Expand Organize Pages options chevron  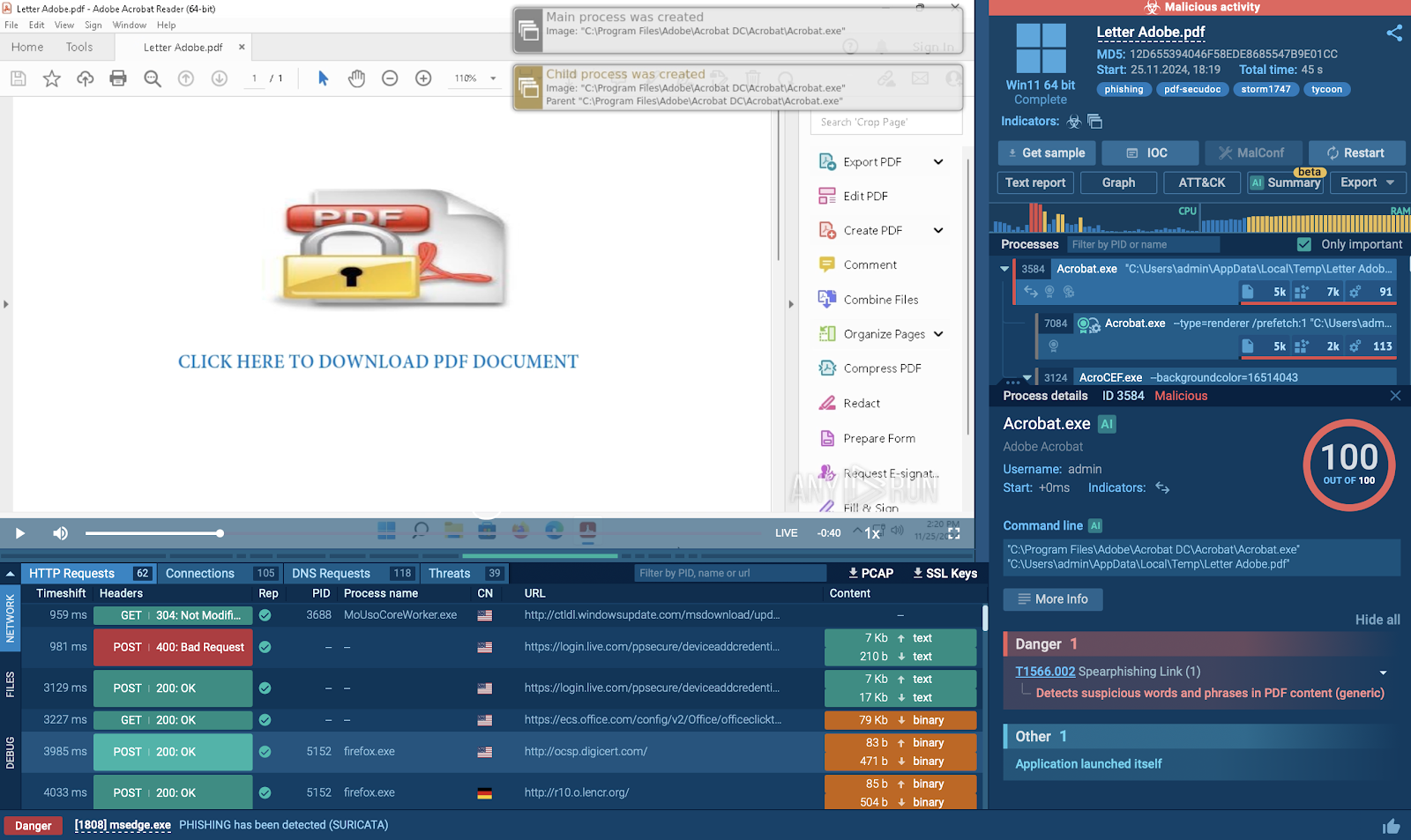[938, 334]
